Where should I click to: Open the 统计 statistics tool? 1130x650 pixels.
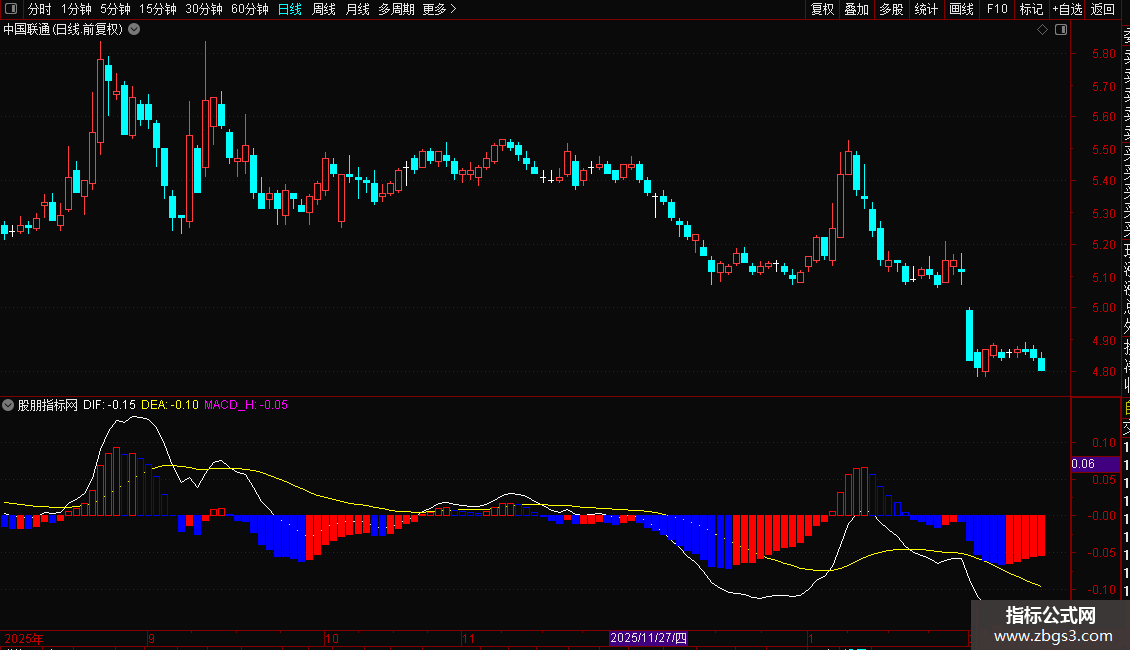926,9
